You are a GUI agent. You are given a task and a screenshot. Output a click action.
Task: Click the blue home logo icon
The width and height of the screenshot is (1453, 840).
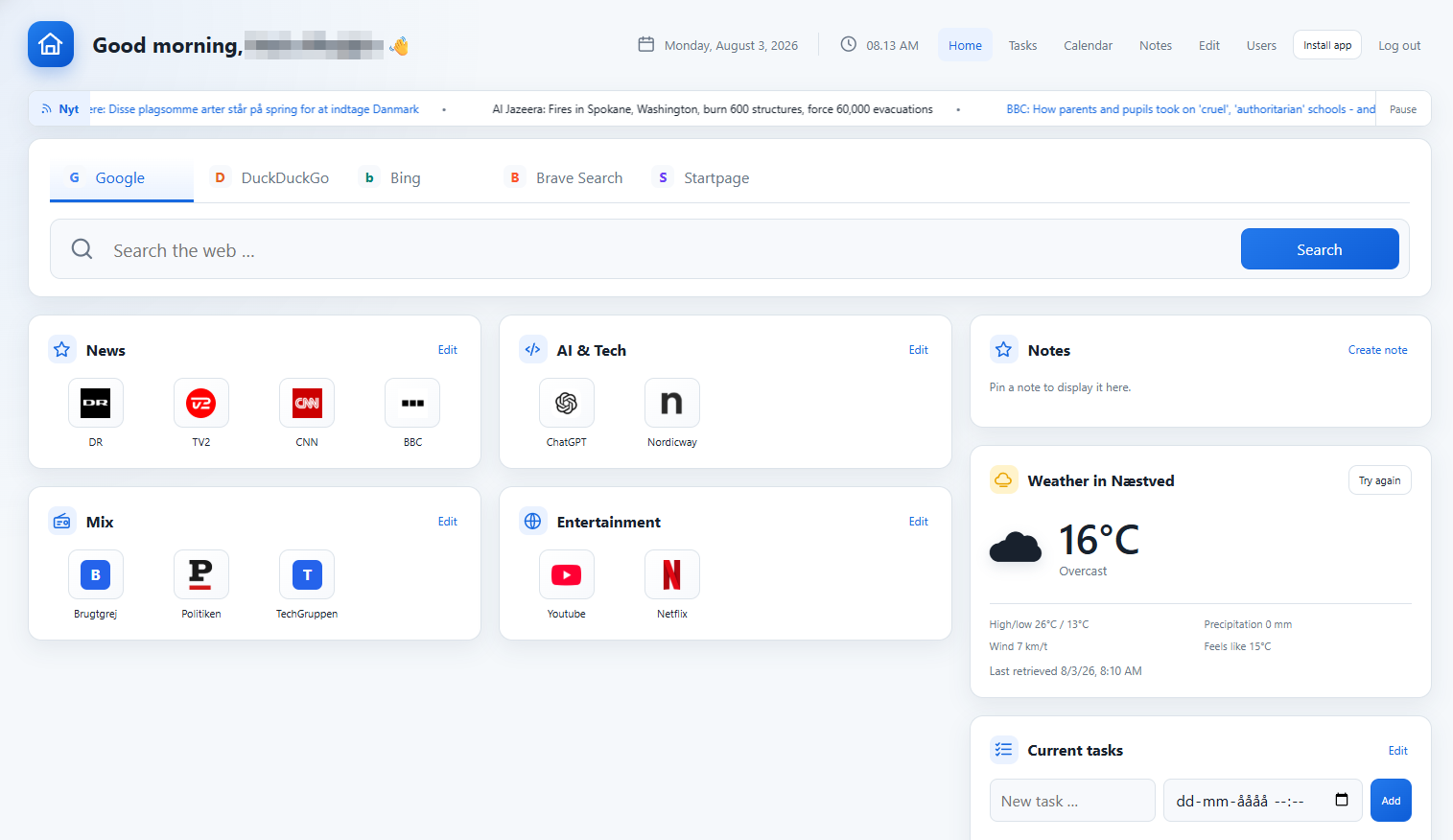coord(51,44)
